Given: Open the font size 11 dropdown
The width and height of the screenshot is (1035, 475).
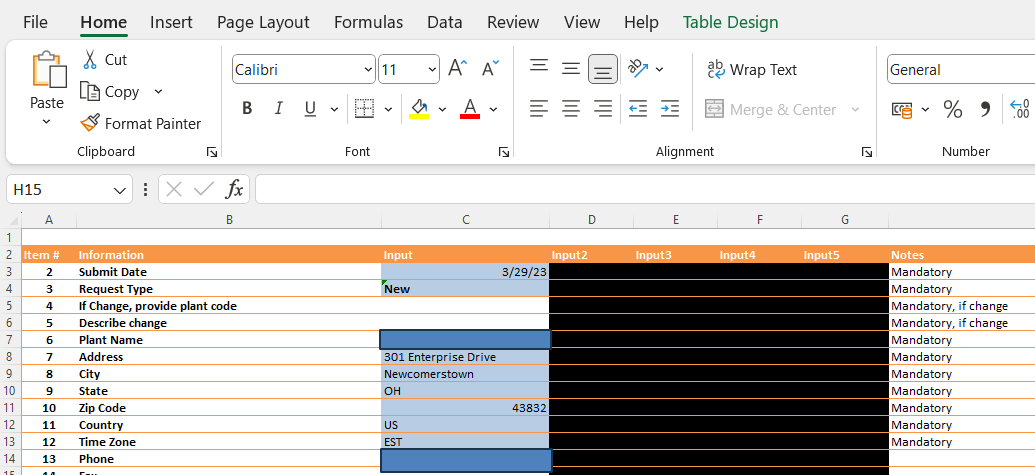Looking at the screenshot, I should coord(432,70).
